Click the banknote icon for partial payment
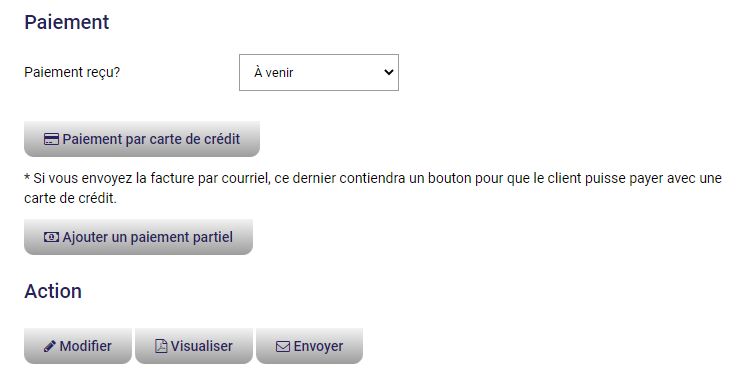The height and width of the screenshot is (379, 737). click(51, 237)
